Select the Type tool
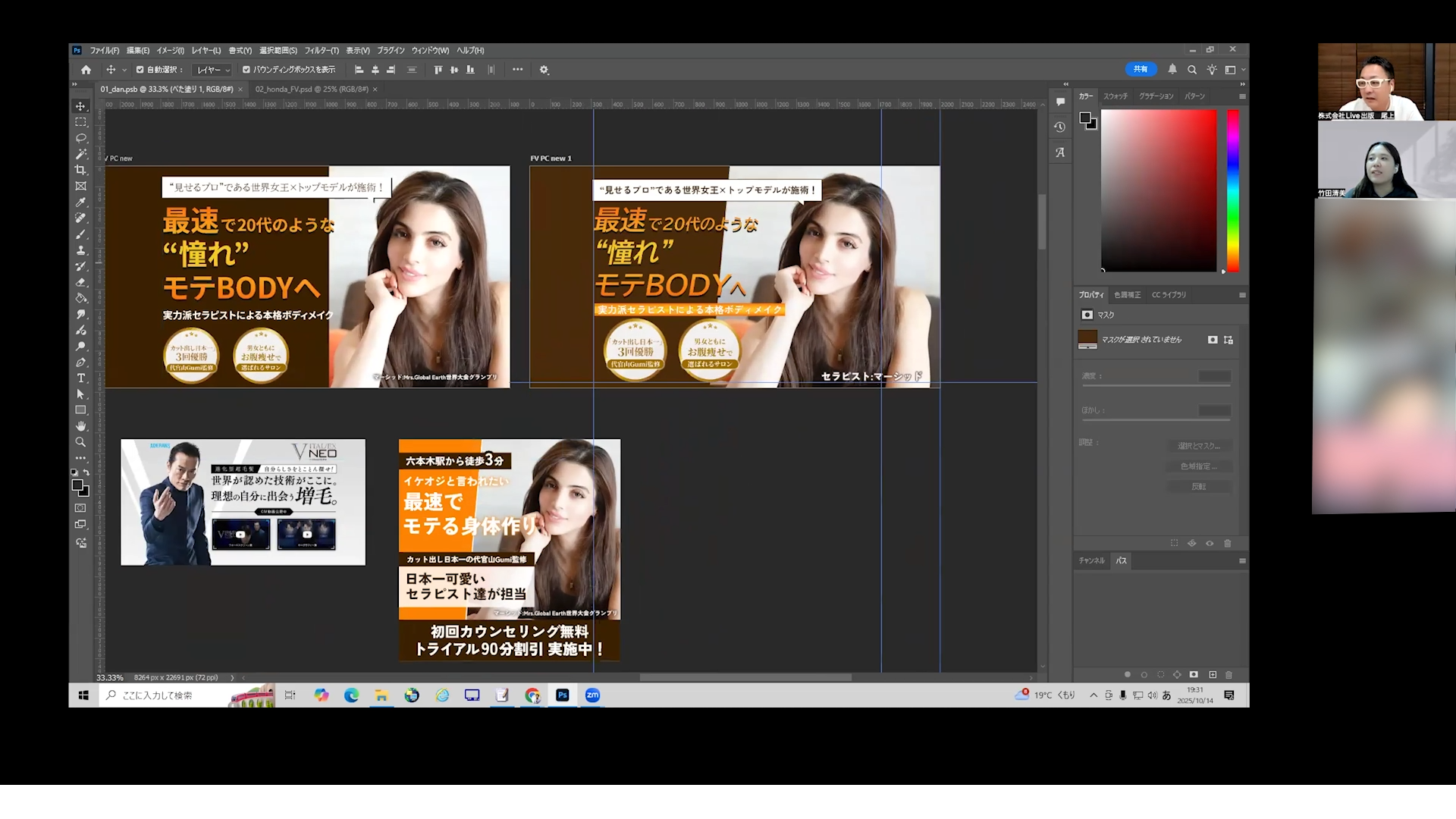The image size is (1456, 819). [x=80, y=378]
